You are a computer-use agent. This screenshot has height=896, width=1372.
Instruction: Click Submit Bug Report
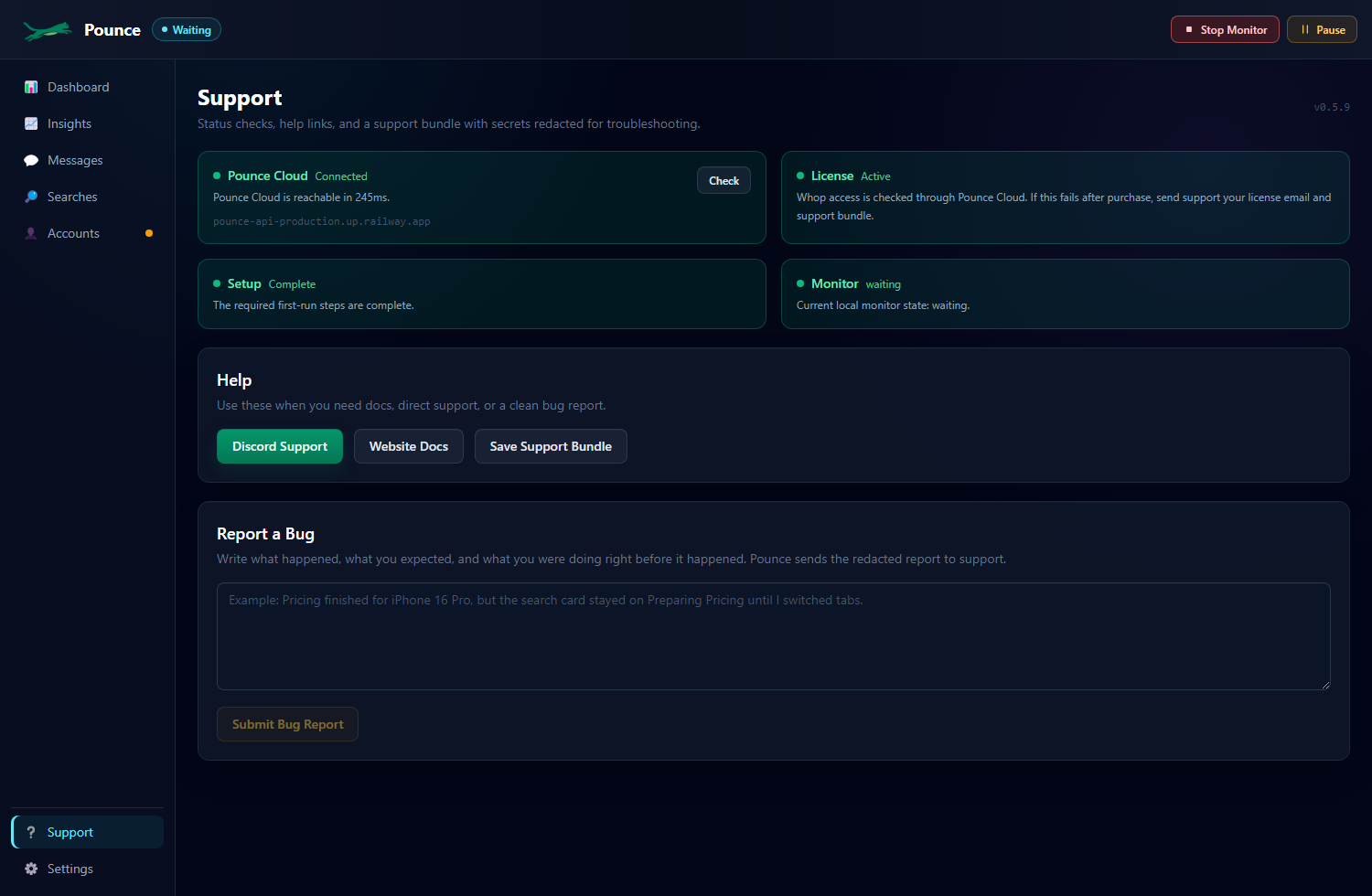pos(287,724)
